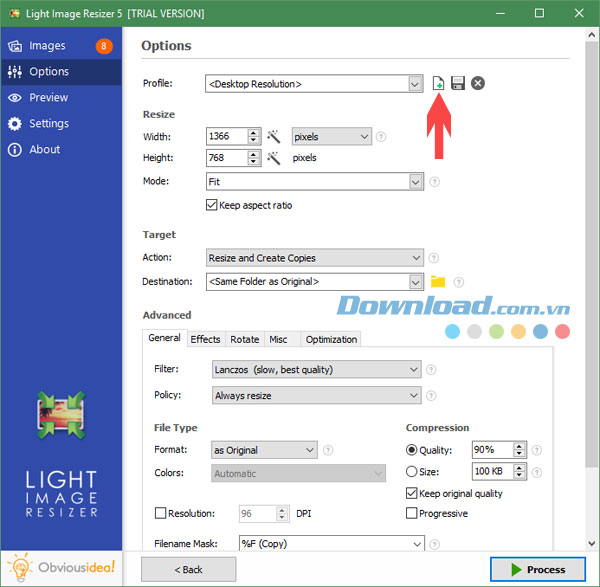Viewport: 600px width, 587px height.
Task: Click the magic wand beside Height
Action: (x=274, y=158)
